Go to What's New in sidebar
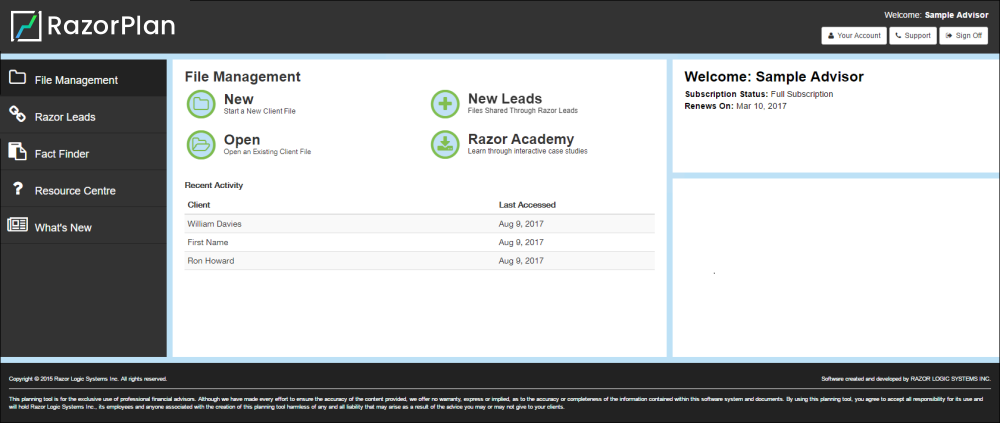1000x423 pixels. click(x=63, y=227)
